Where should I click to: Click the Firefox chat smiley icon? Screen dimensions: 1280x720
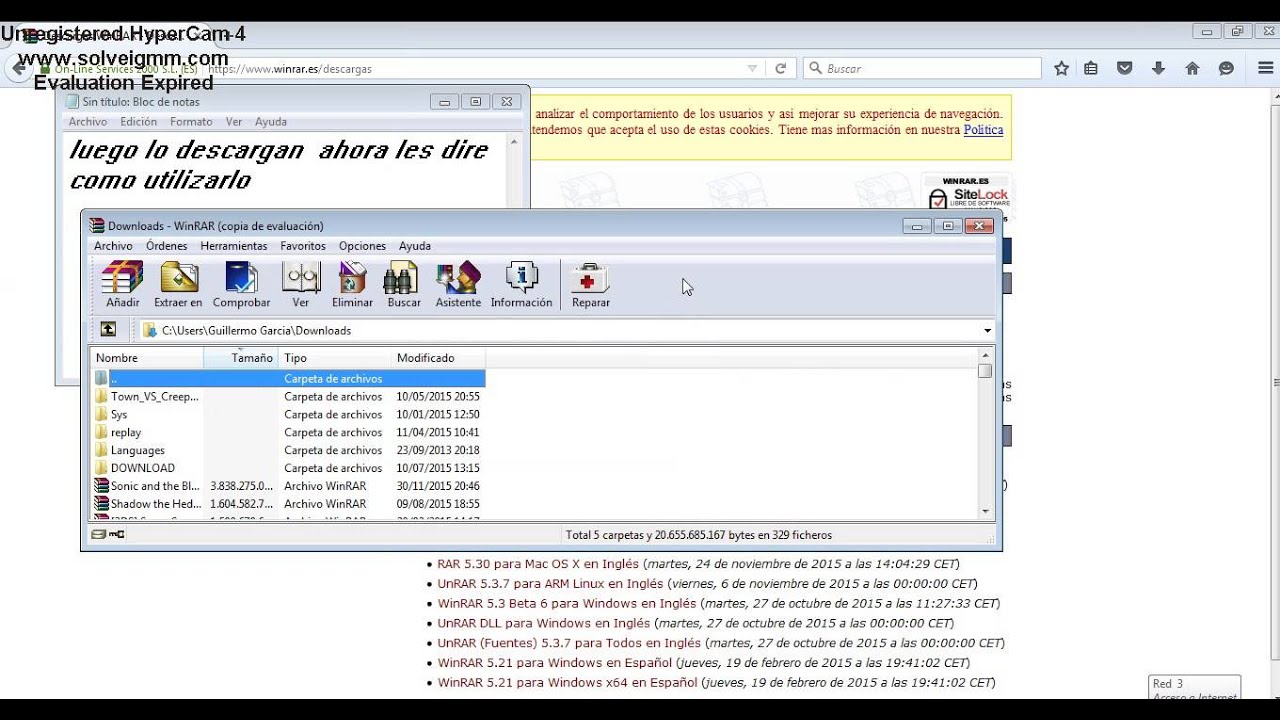pyautogui.click(x=1226, y=69)
